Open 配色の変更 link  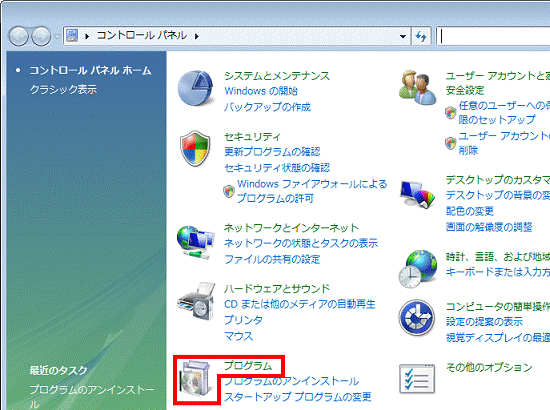(x=470, y=211)
